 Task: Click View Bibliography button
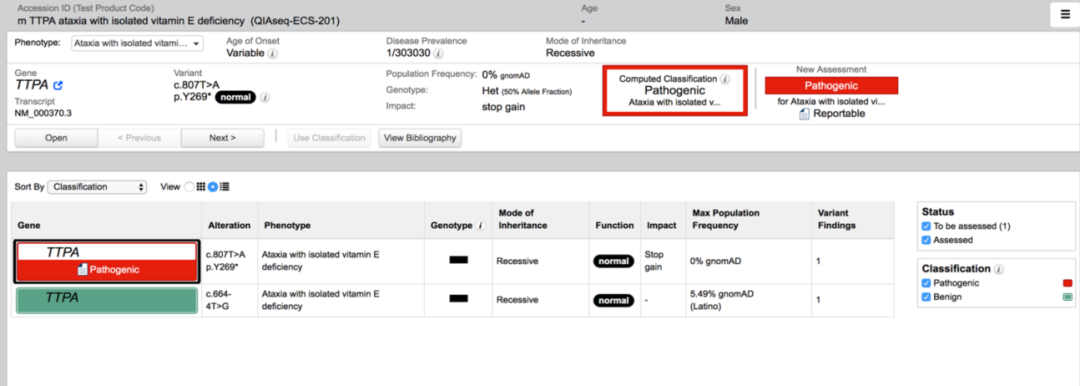point(420,138)
